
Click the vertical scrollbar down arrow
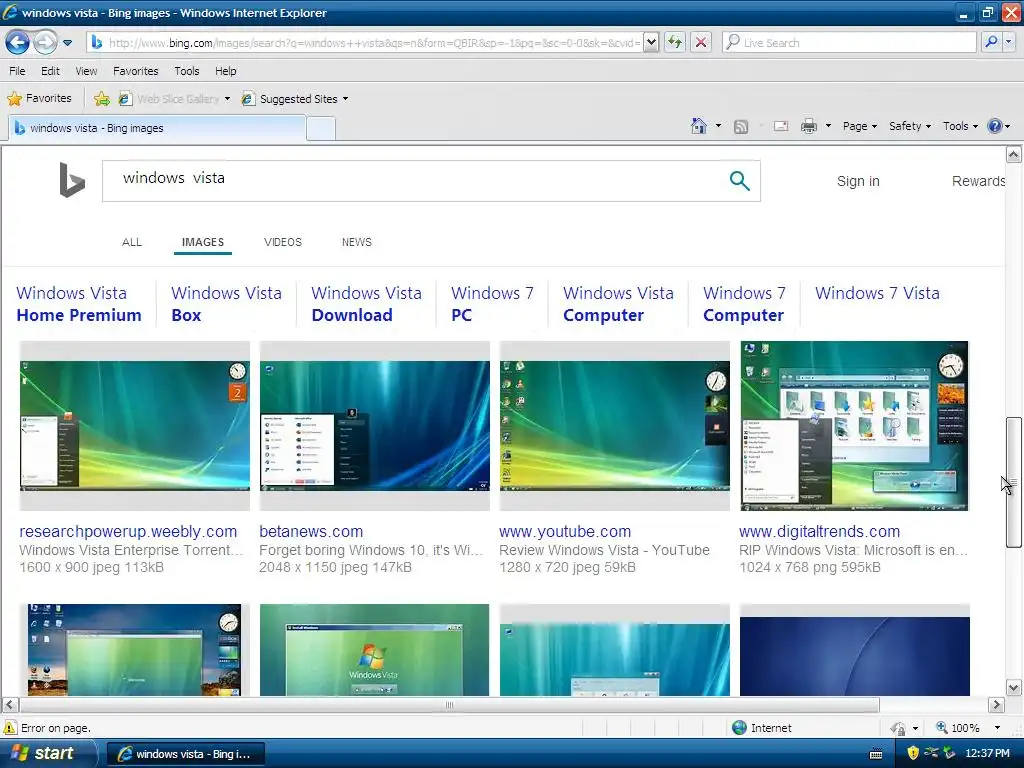pos(1014,688)
